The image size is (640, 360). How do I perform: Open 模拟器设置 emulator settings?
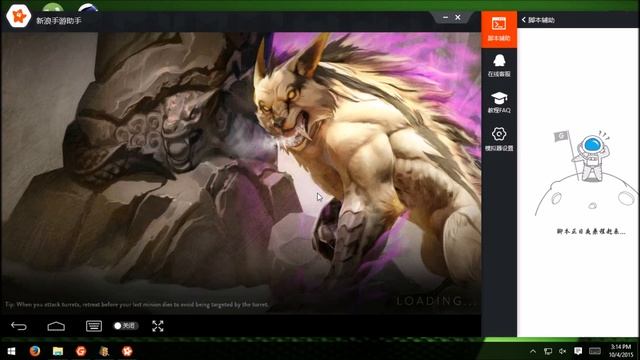(499, 139)
